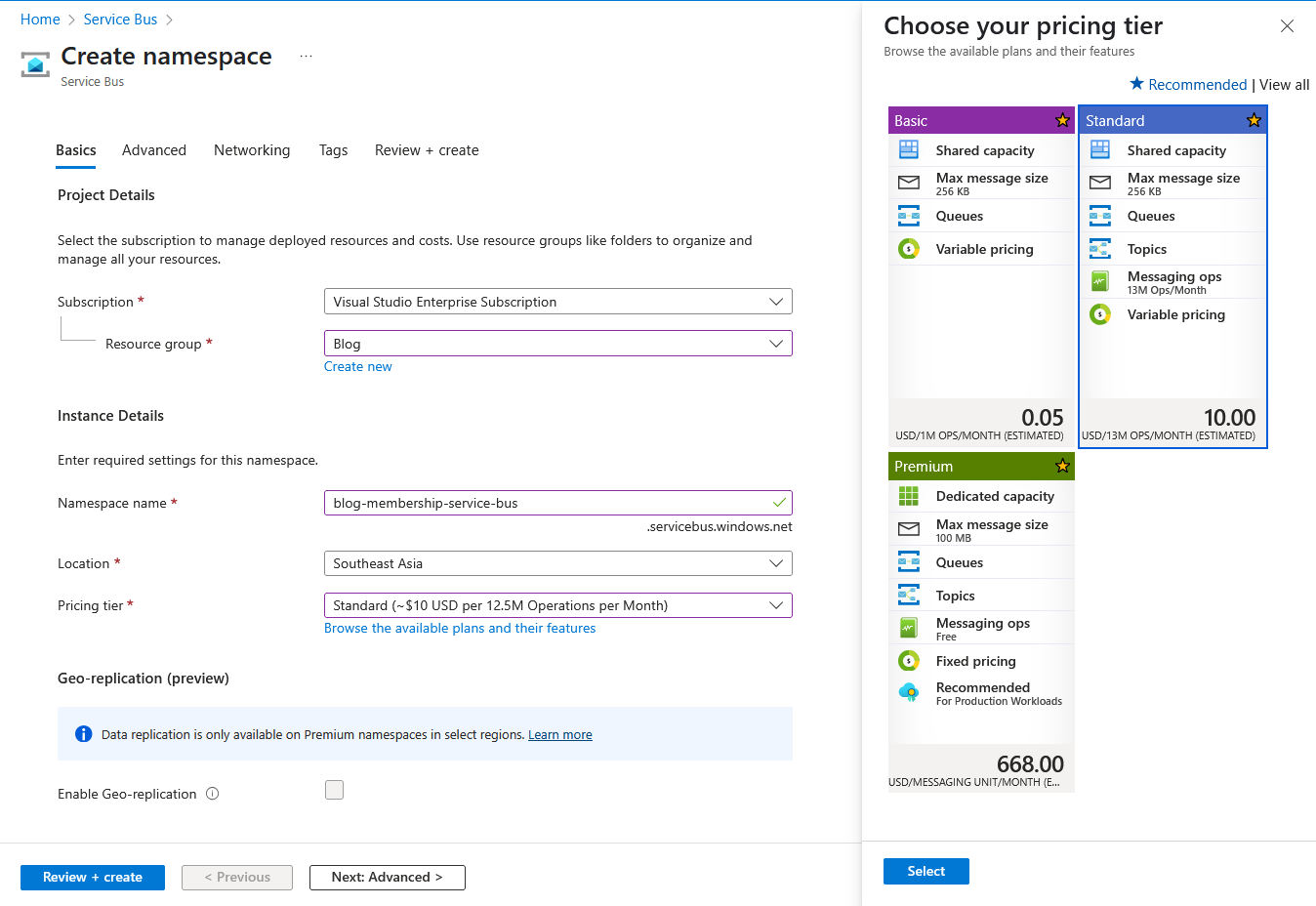Click the Topics icon in the Premium card

pyautogui.click(x=909, y=596)
